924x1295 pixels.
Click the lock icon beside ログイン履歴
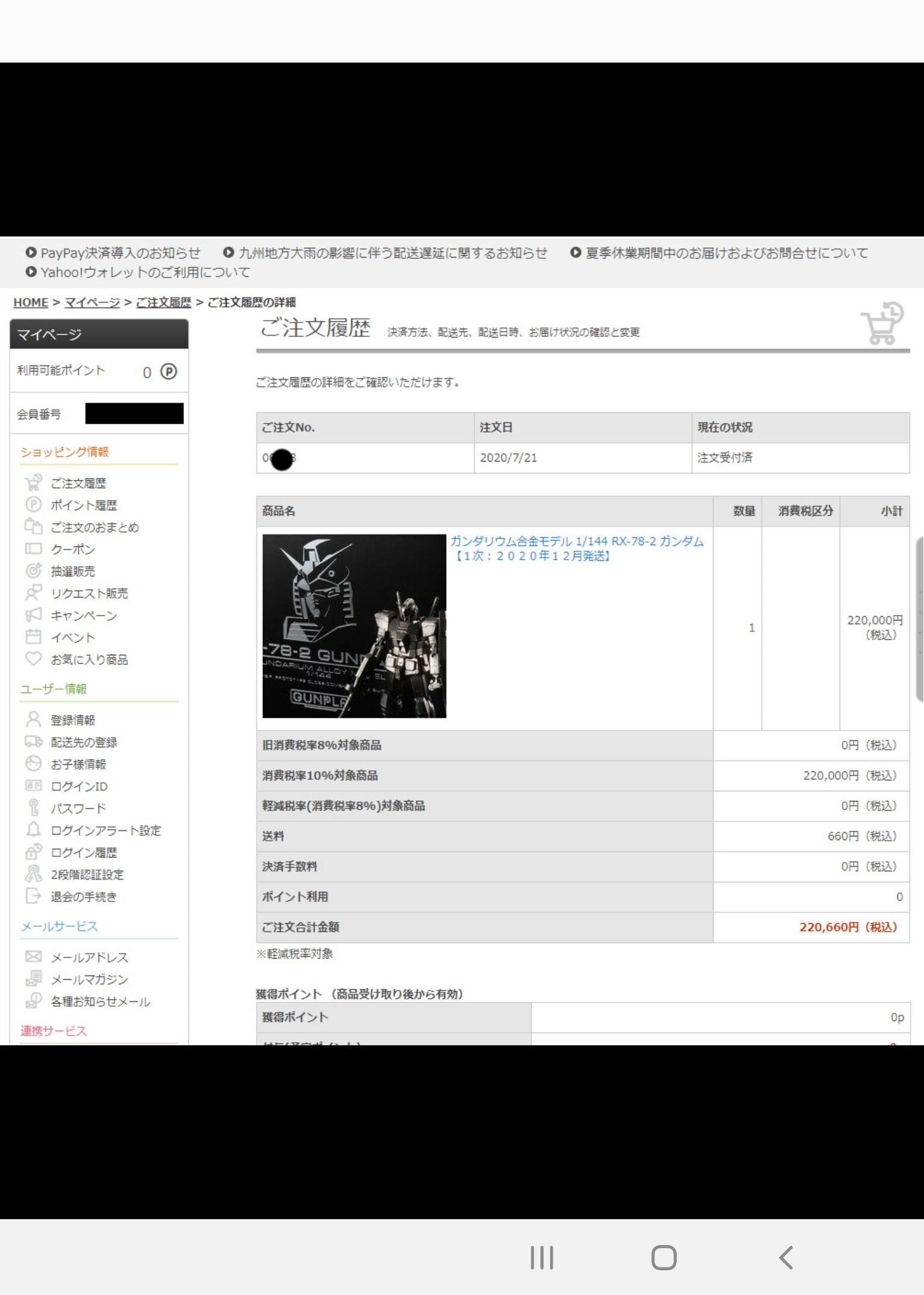[34, 852]
